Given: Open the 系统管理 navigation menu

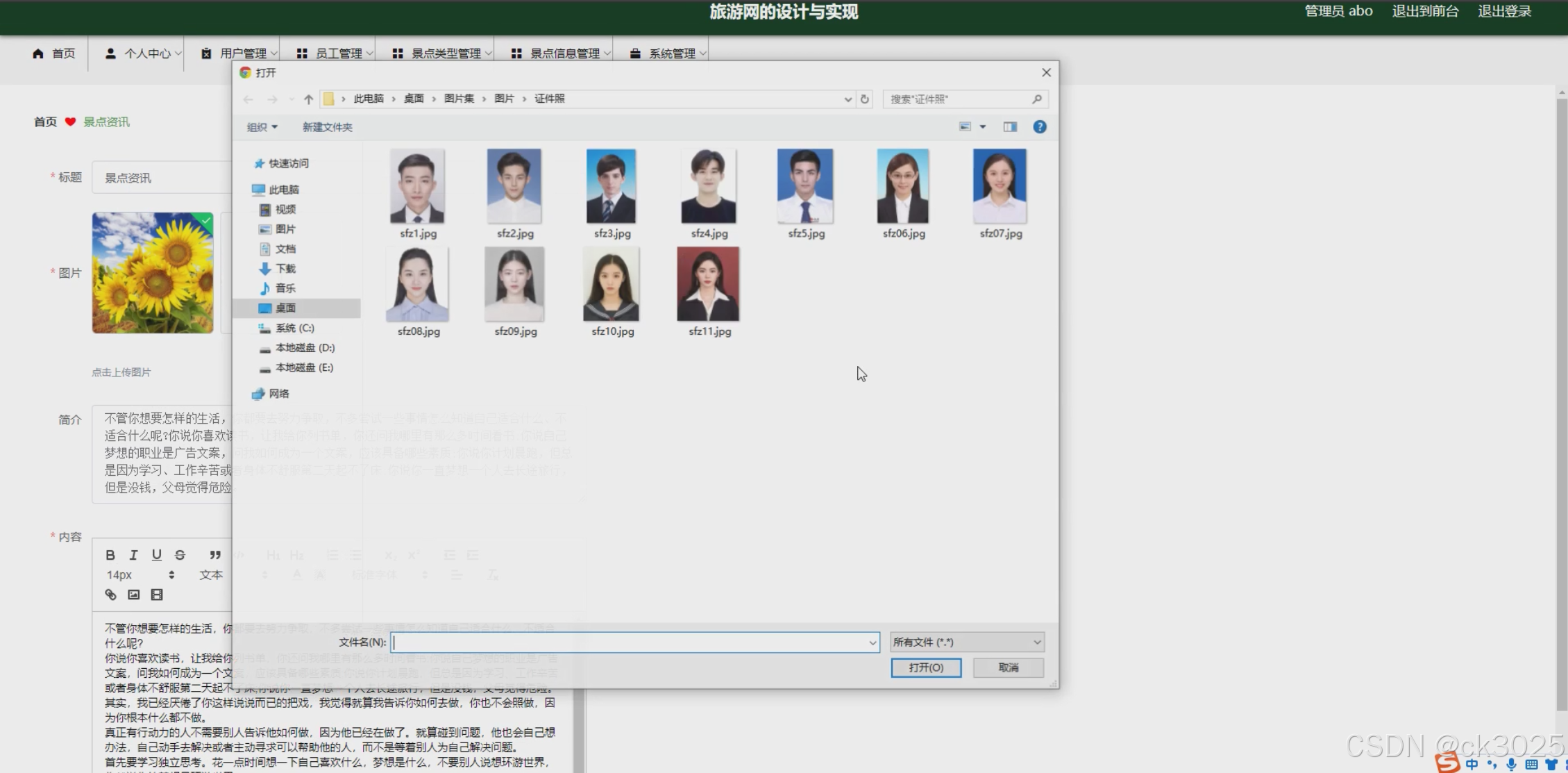Looking at the screenshot, I should 668,53.
